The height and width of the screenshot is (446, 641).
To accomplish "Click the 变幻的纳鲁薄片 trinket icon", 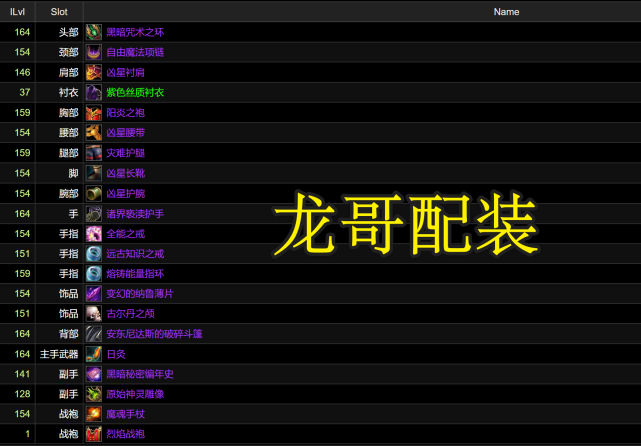I will click(x=93, y=293).
